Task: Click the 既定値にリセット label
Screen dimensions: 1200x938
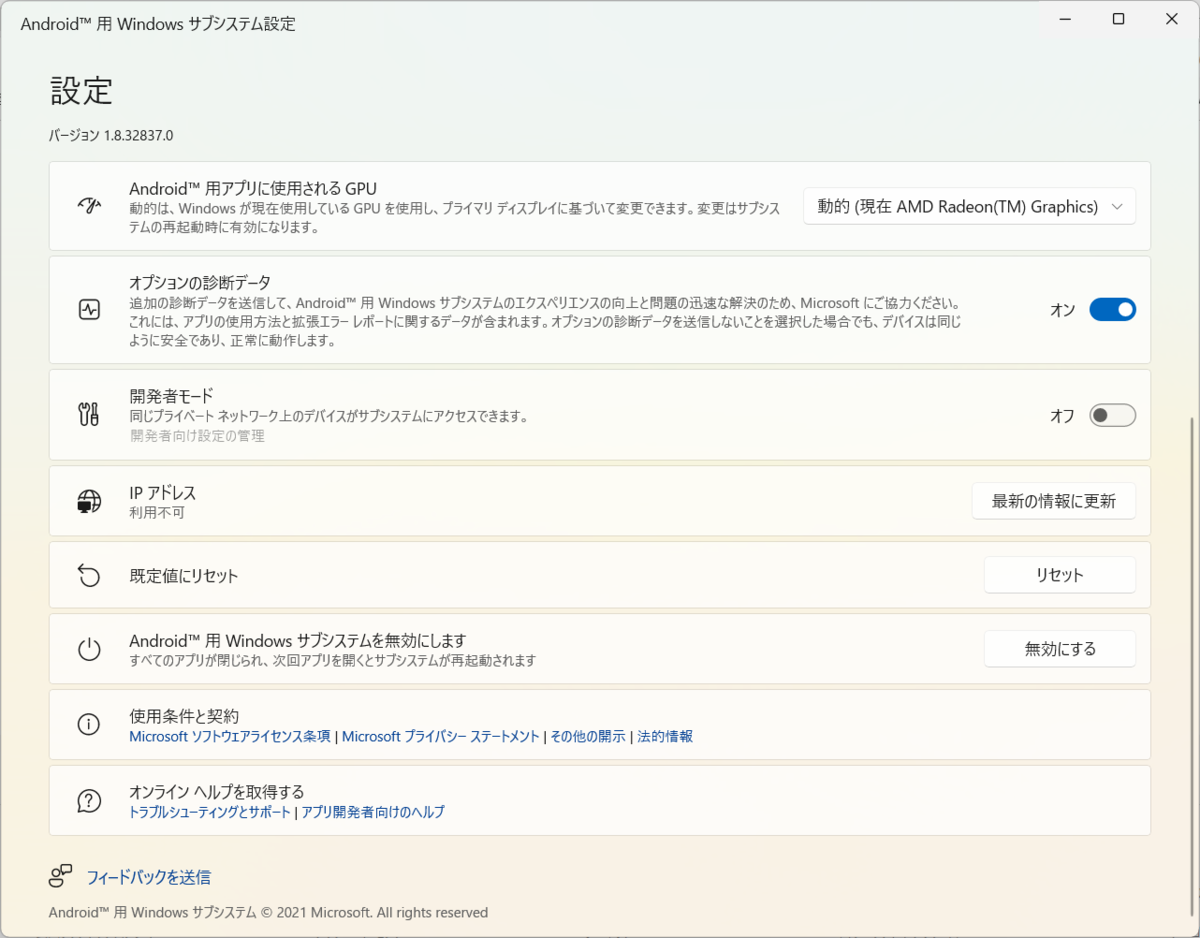Action: click(184, 576)
